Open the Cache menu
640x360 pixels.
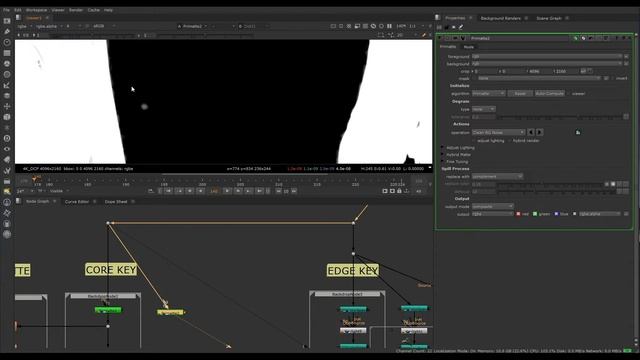point(93,10)
